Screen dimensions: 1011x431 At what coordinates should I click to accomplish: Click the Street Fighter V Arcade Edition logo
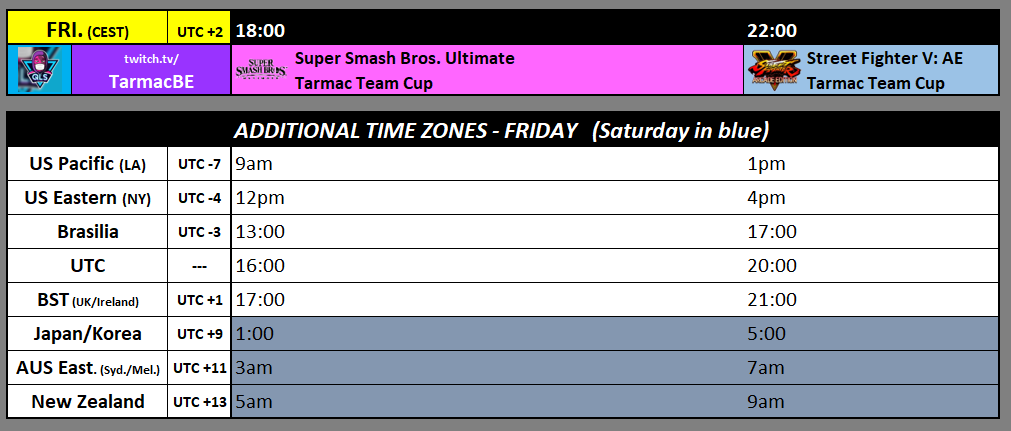(x=773, y=70)
